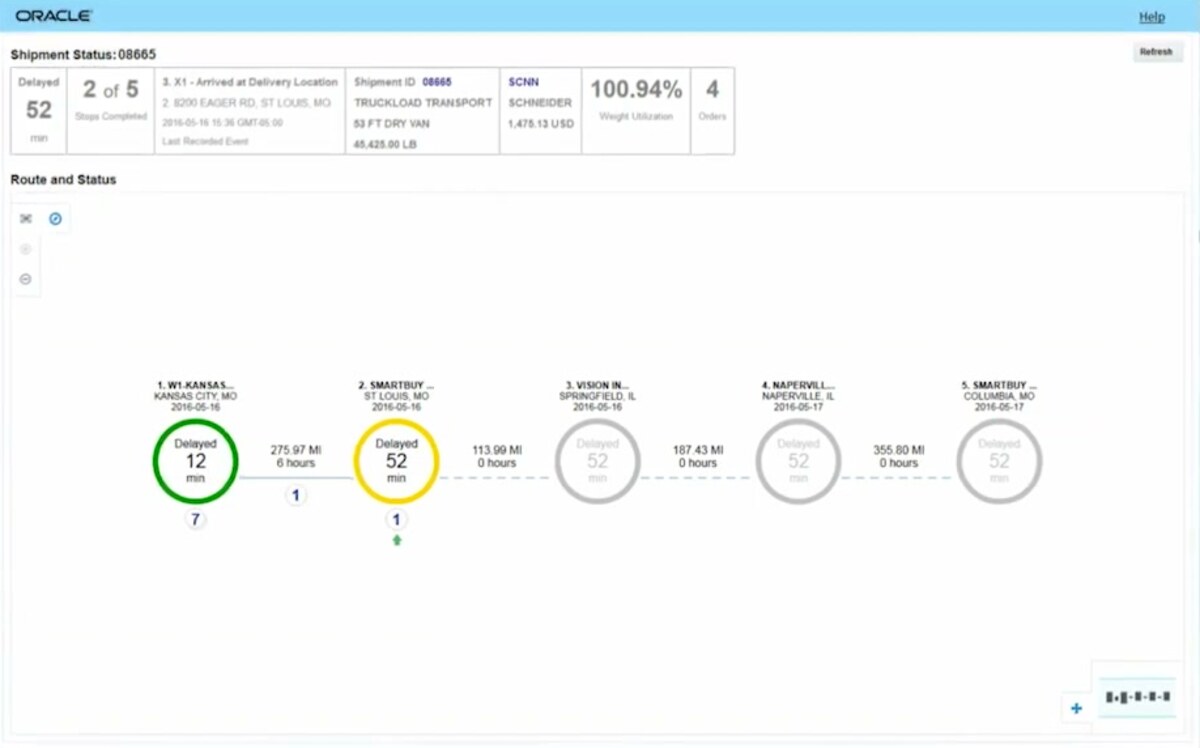
Task: Open the badge 1 on 275.97 MI leg
Action: [x=296, y=496]
